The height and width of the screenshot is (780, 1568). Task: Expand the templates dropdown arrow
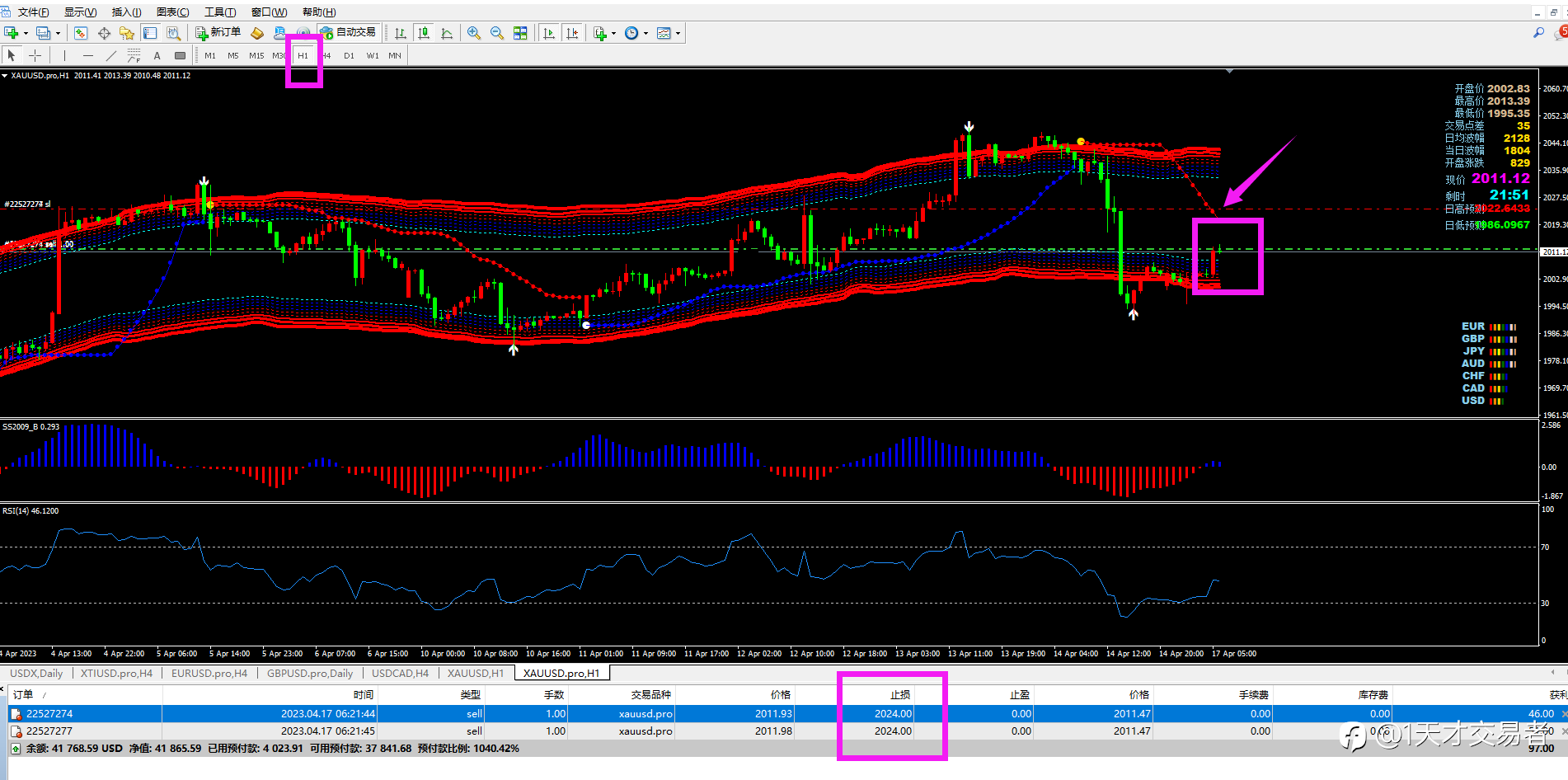point(678,34)
